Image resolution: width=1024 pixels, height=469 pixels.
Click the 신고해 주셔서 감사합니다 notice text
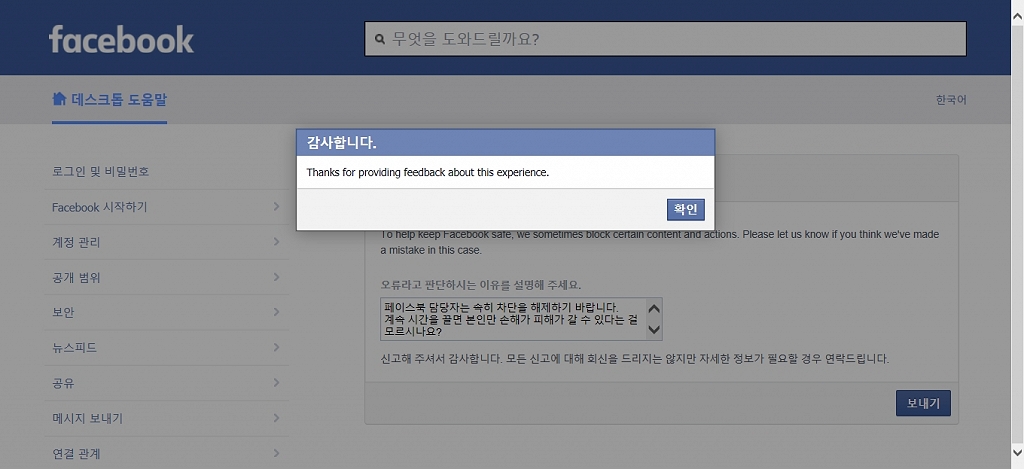635,359
